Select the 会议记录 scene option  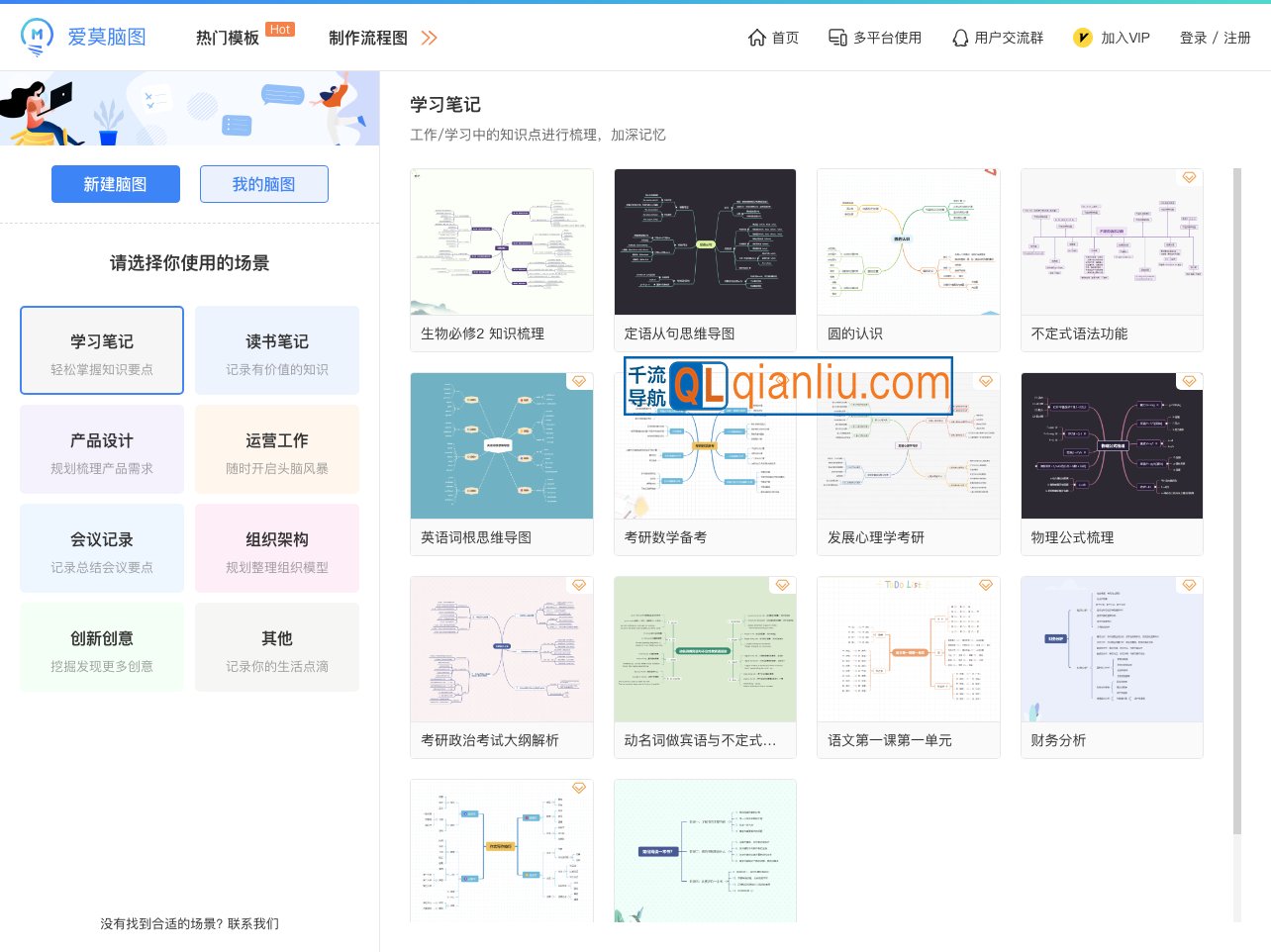[x=101, y=548]
